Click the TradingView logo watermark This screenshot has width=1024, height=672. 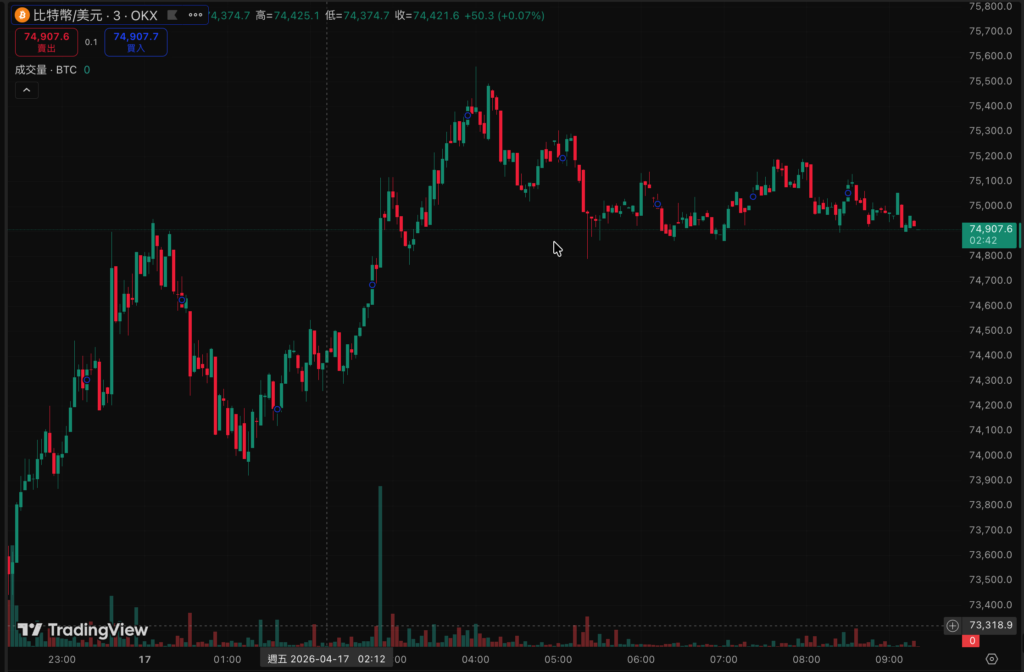83,630
